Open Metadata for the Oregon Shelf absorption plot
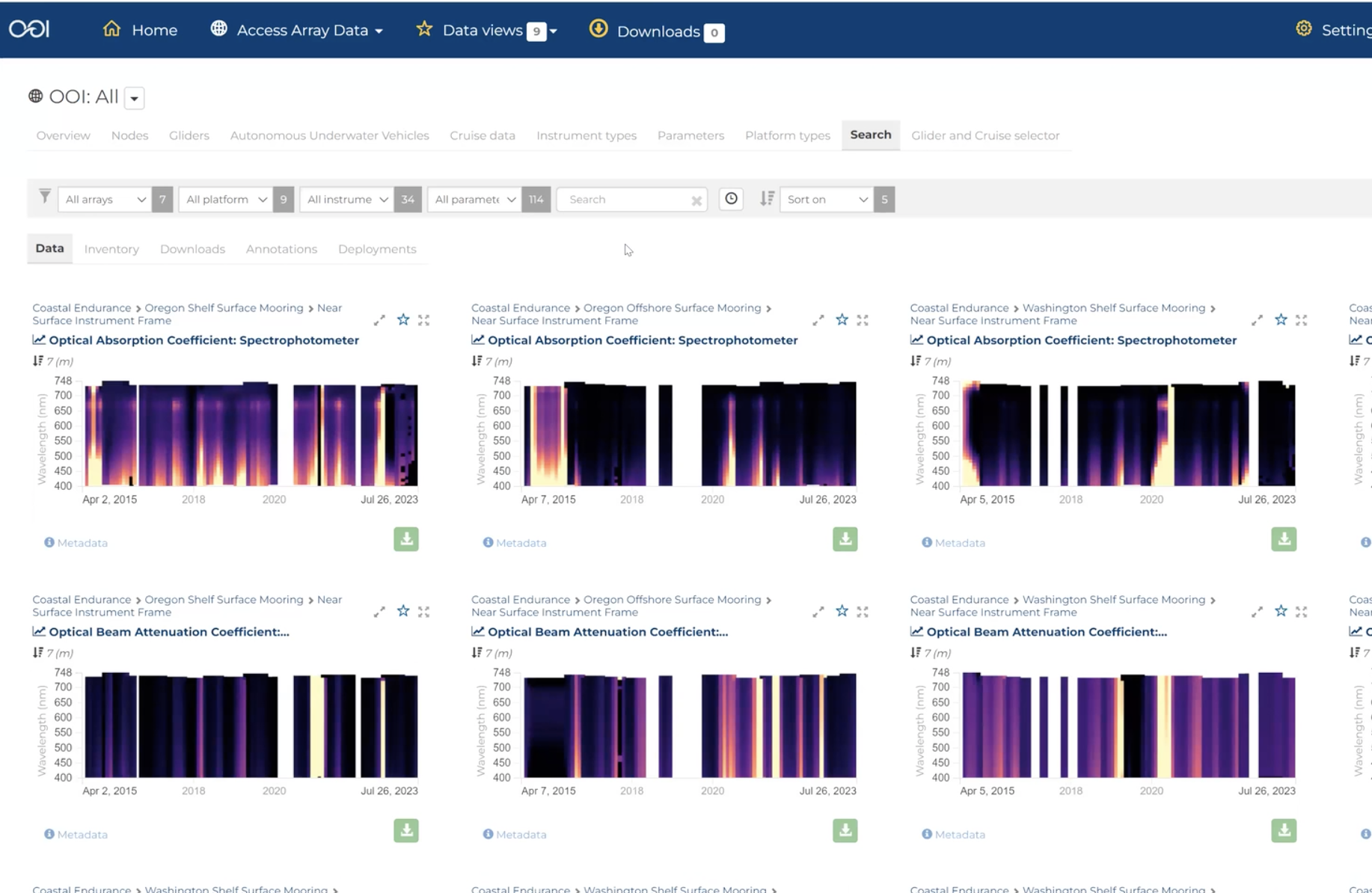Screen dimensions: 1372x893 click(76, 542)
